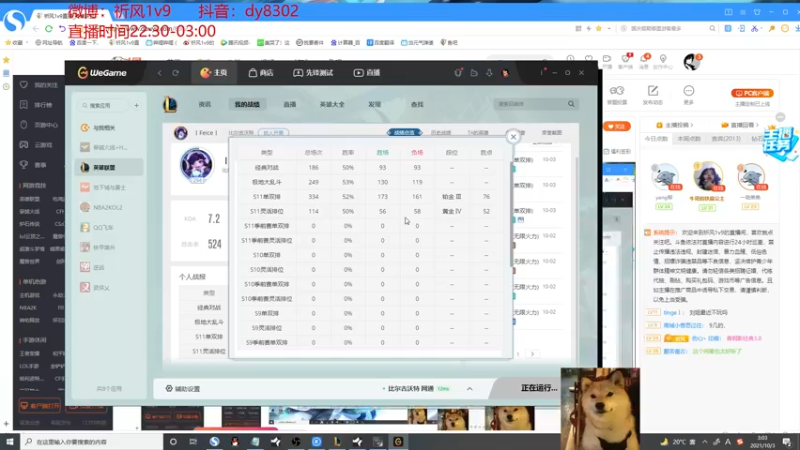Click the stats popup vertical scrollbar

pyautogui.click(x=511, y=213)
